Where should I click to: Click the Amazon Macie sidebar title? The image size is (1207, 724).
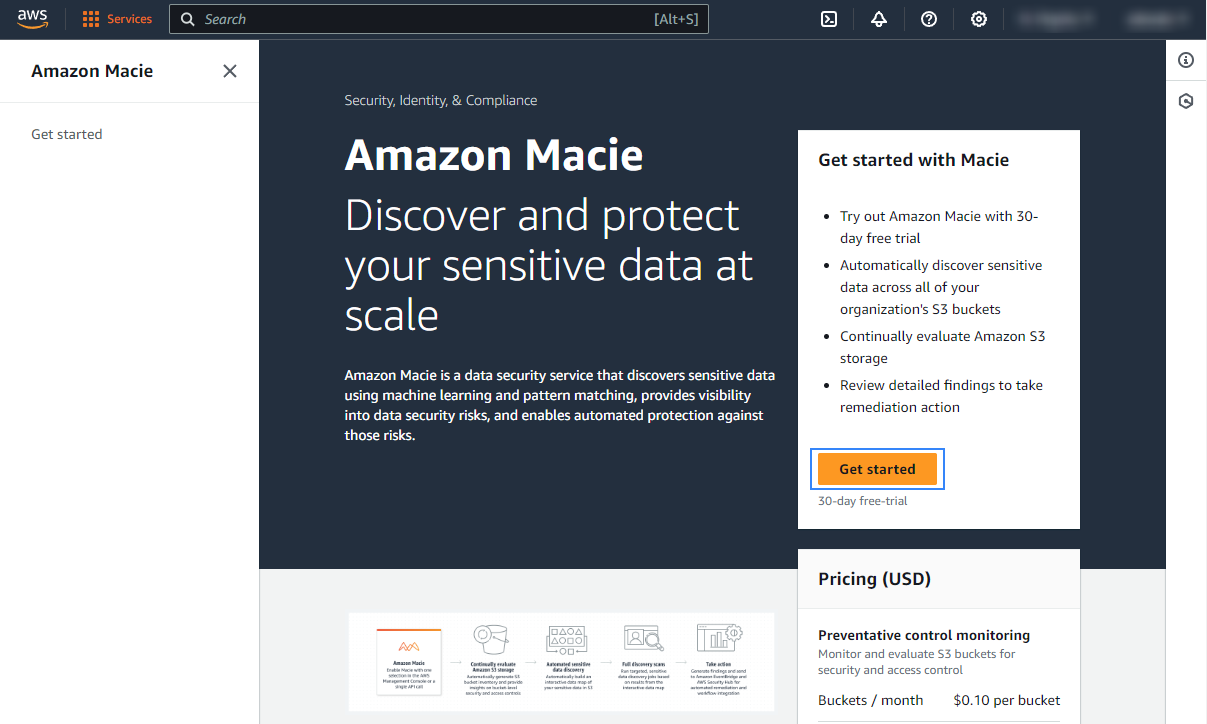[92, 71]
